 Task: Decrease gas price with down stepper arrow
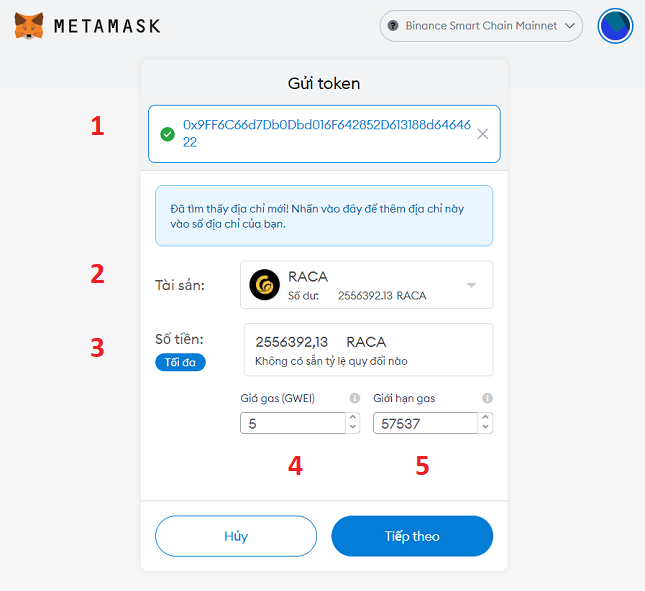(x=353, y=428)
